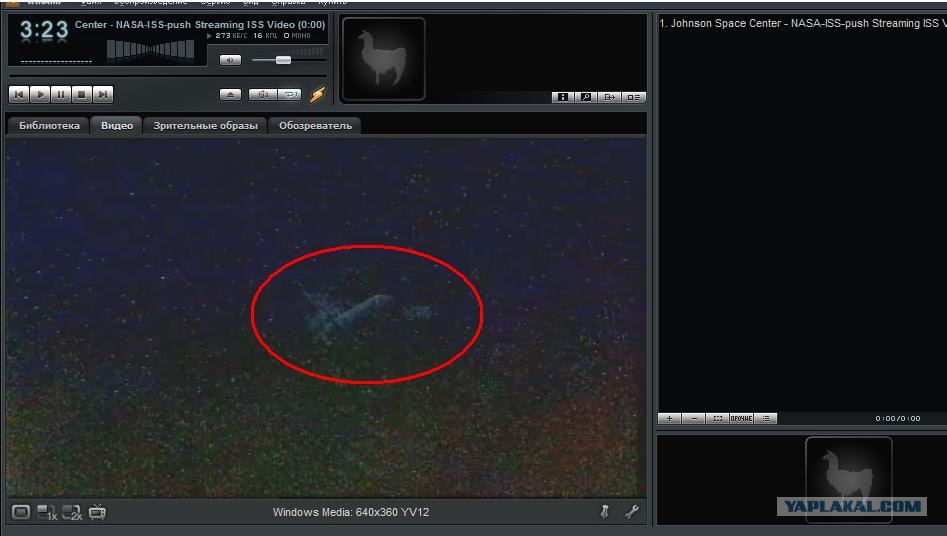The height and width of the screenshot is (536, 947).
Task: Click the МОНО channel indicator
Action: [297, 36]
